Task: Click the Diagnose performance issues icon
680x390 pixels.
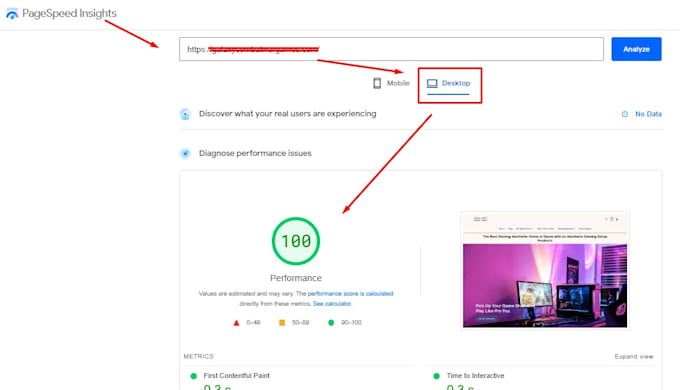Action: (x=185, y=154)
